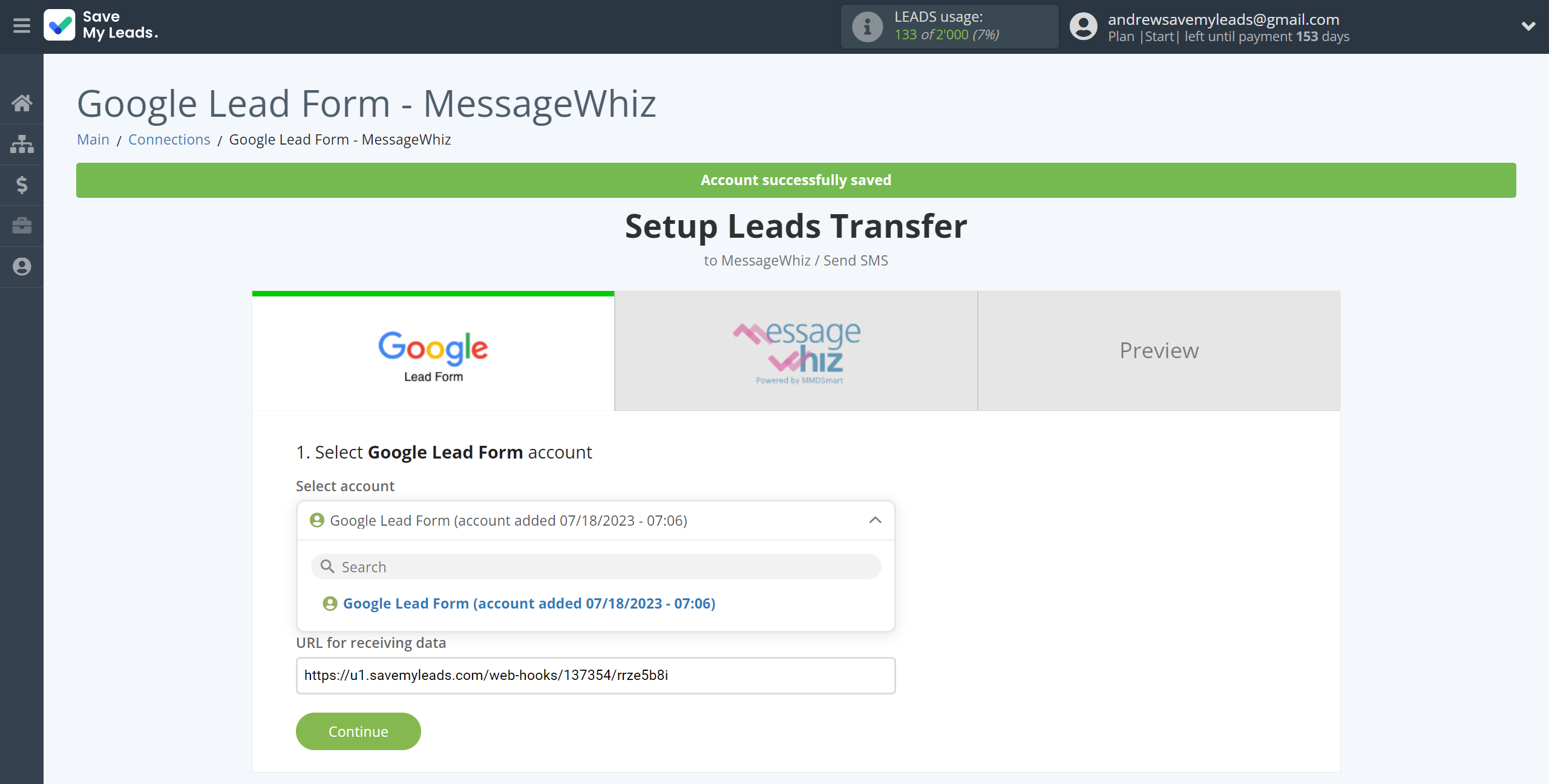This screenshot has height=784, width=1549.
Task: Click the Search field in dropdown
Action: 596,567
